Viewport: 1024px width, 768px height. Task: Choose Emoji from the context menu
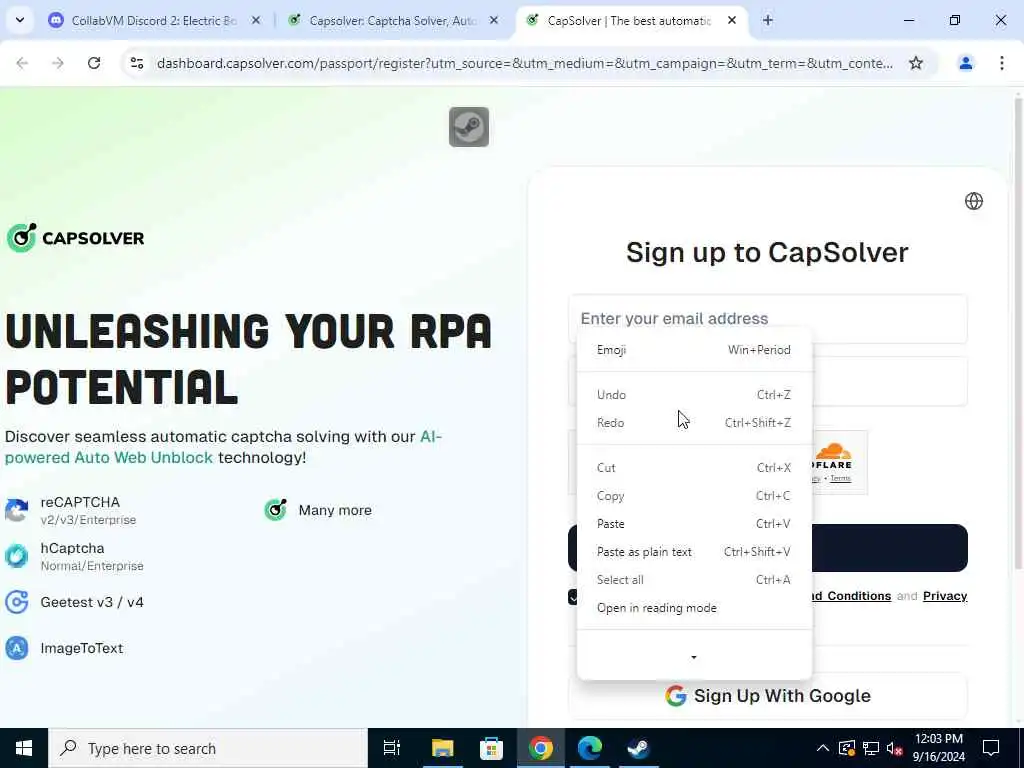[x=694, y=350]
